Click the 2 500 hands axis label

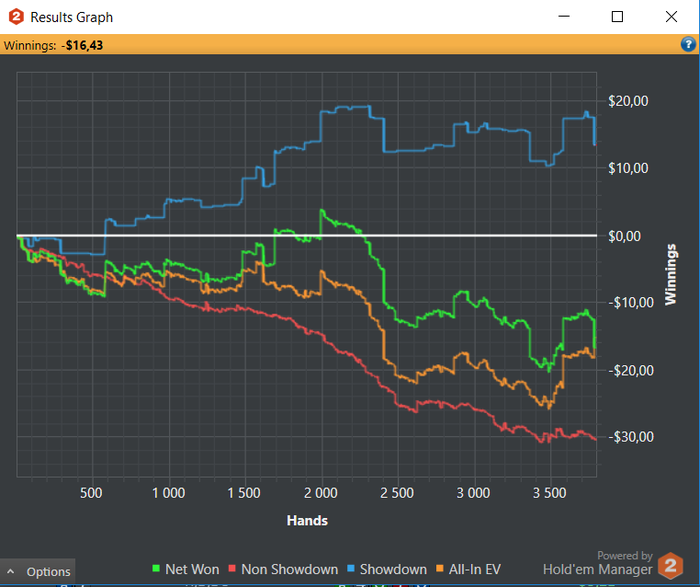tap(397, 493)
